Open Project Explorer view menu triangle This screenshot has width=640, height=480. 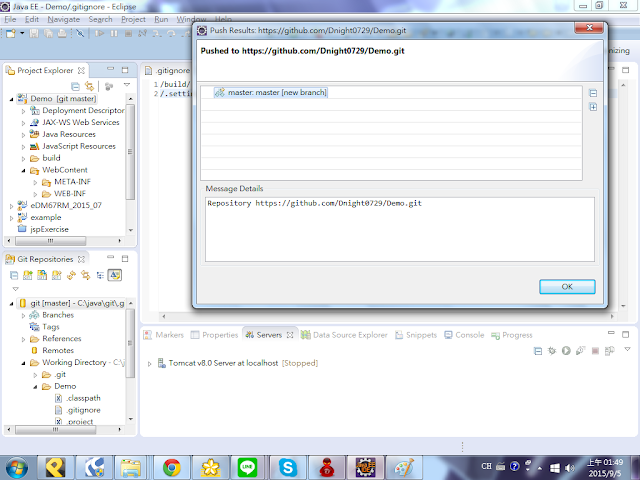[127, 85]
